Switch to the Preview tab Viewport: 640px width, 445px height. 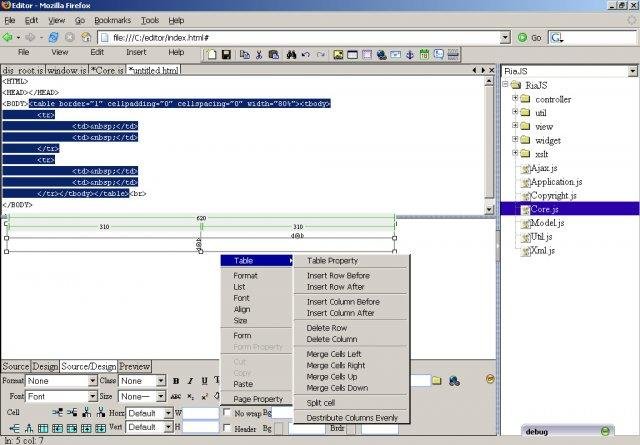[x=135, y=366]
